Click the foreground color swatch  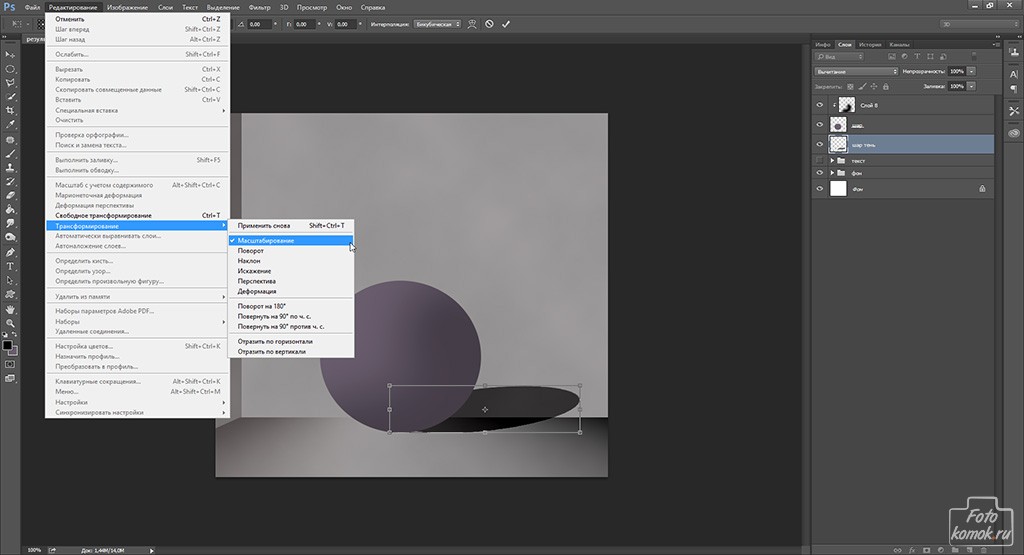coord(7,345)
